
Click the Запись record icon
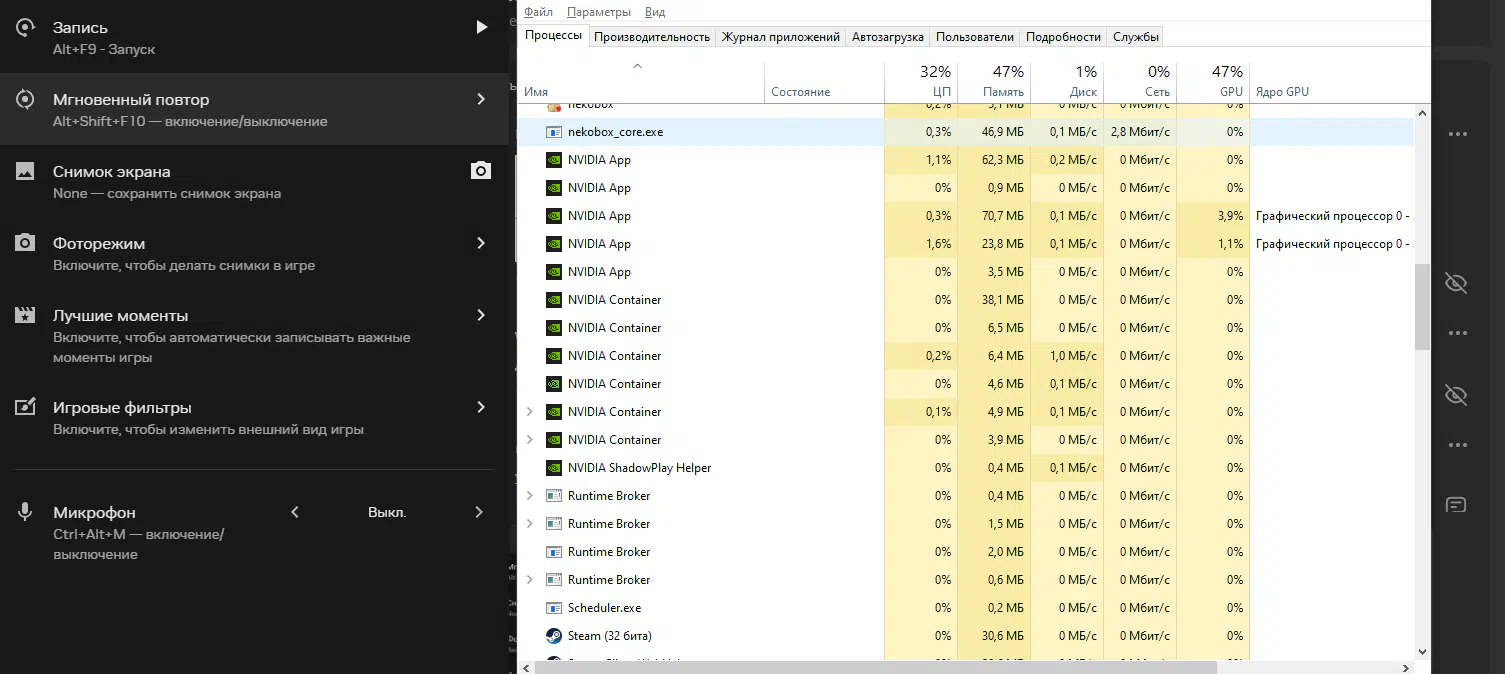(25, 28)
